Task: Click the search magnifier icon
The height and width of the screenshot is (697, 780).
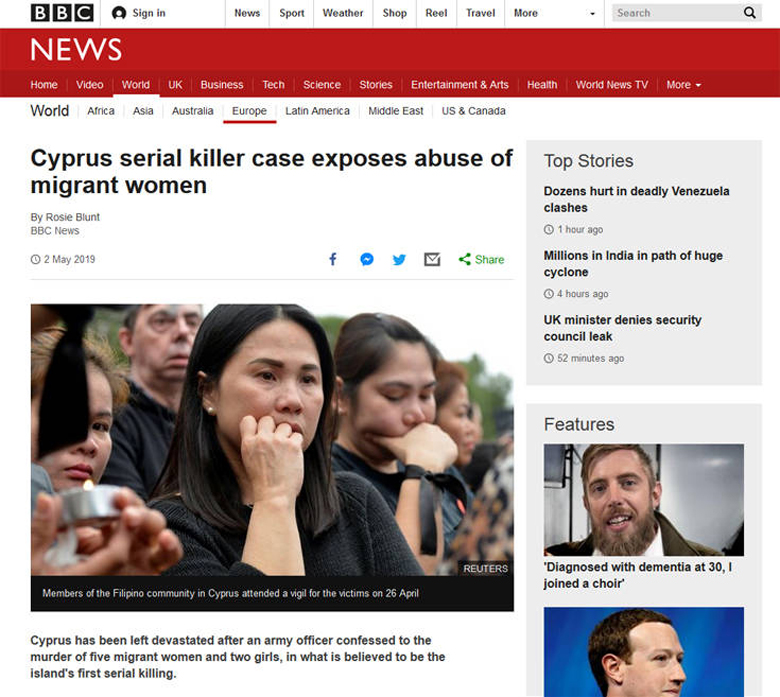Action: click(750, 13)
